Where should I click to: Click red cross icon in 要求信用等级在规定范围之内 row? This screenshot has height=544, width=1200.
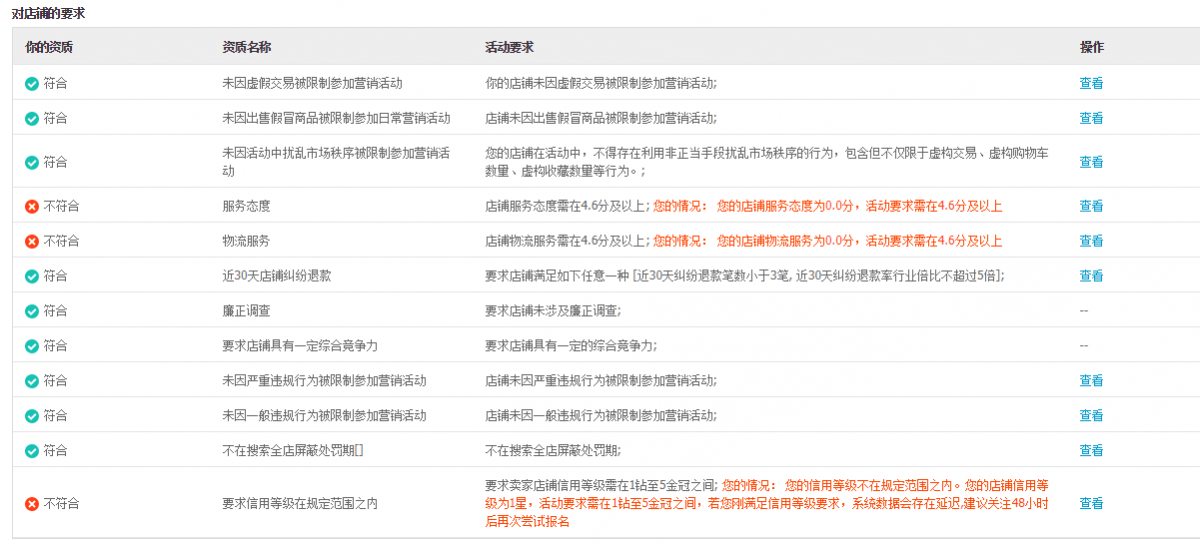coord(32,504)
